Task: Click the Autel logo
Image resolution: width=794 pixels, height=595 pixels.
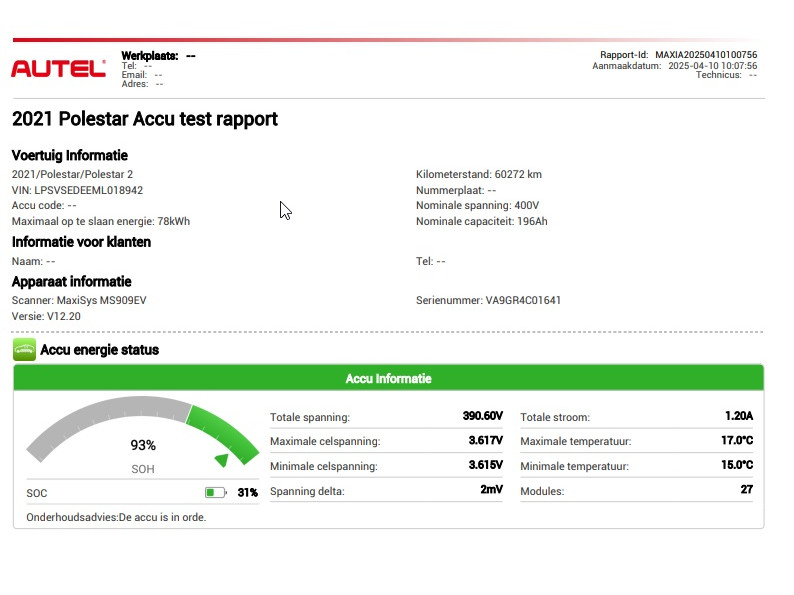Action: [58, 68]
